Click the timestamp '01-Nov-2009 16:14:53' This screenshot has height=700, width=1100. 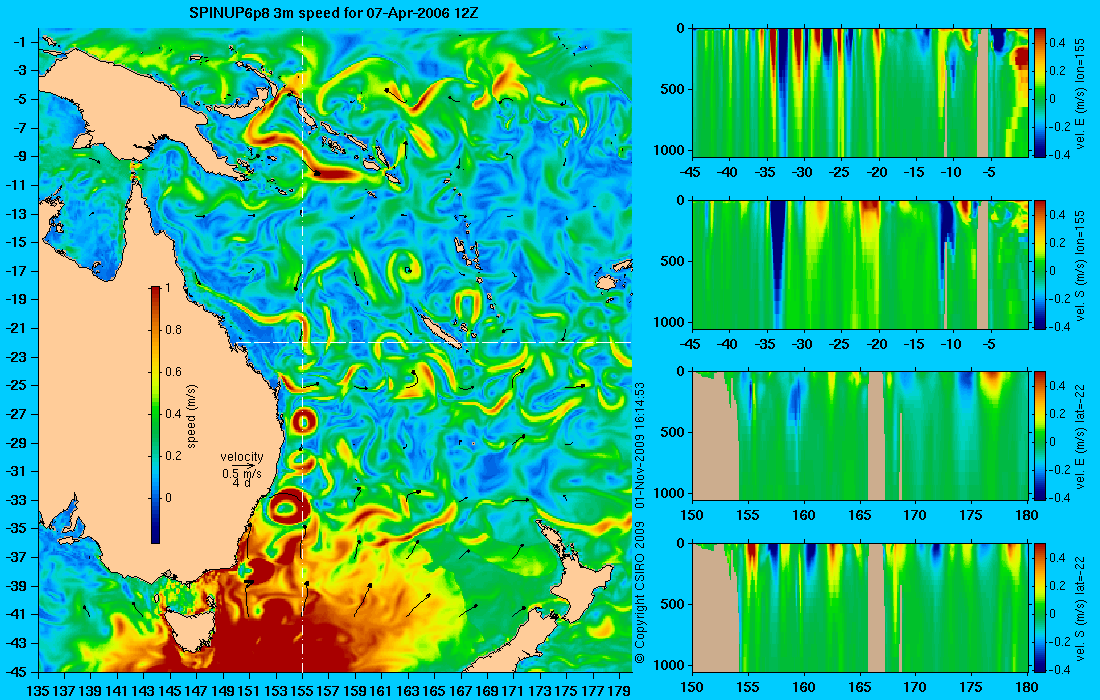point(639,445)
